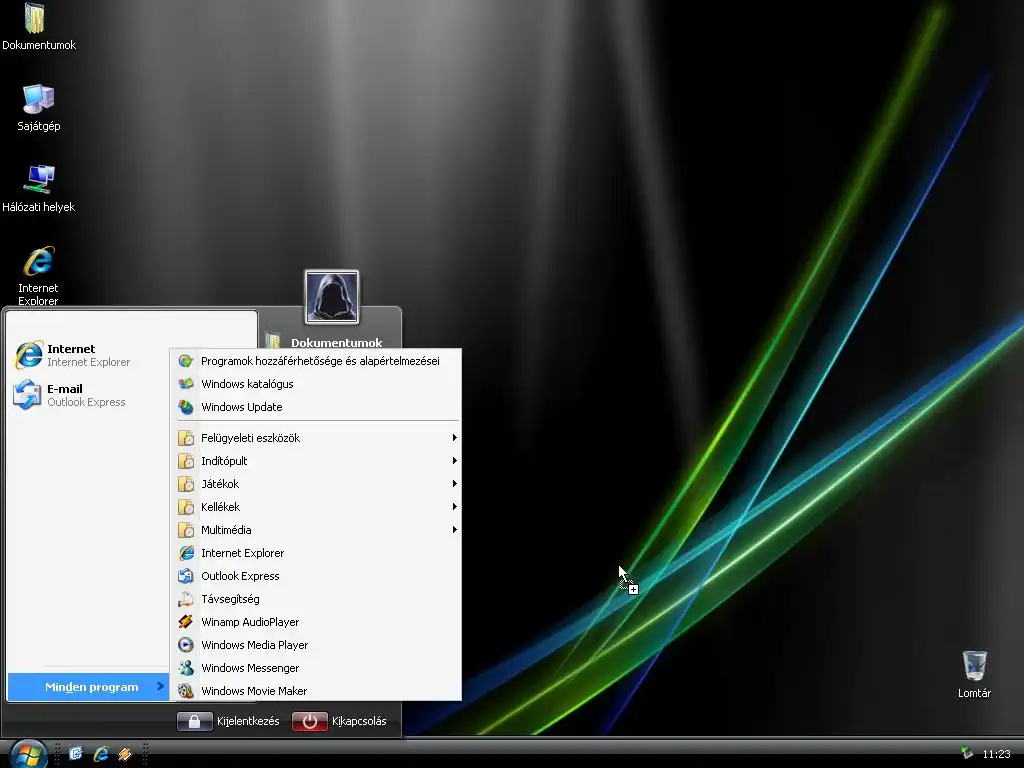This screenshot has width=1024, height=768.
Task: Click the Felügyeleti eszközök folder icon
Action: tap(186, 438)
